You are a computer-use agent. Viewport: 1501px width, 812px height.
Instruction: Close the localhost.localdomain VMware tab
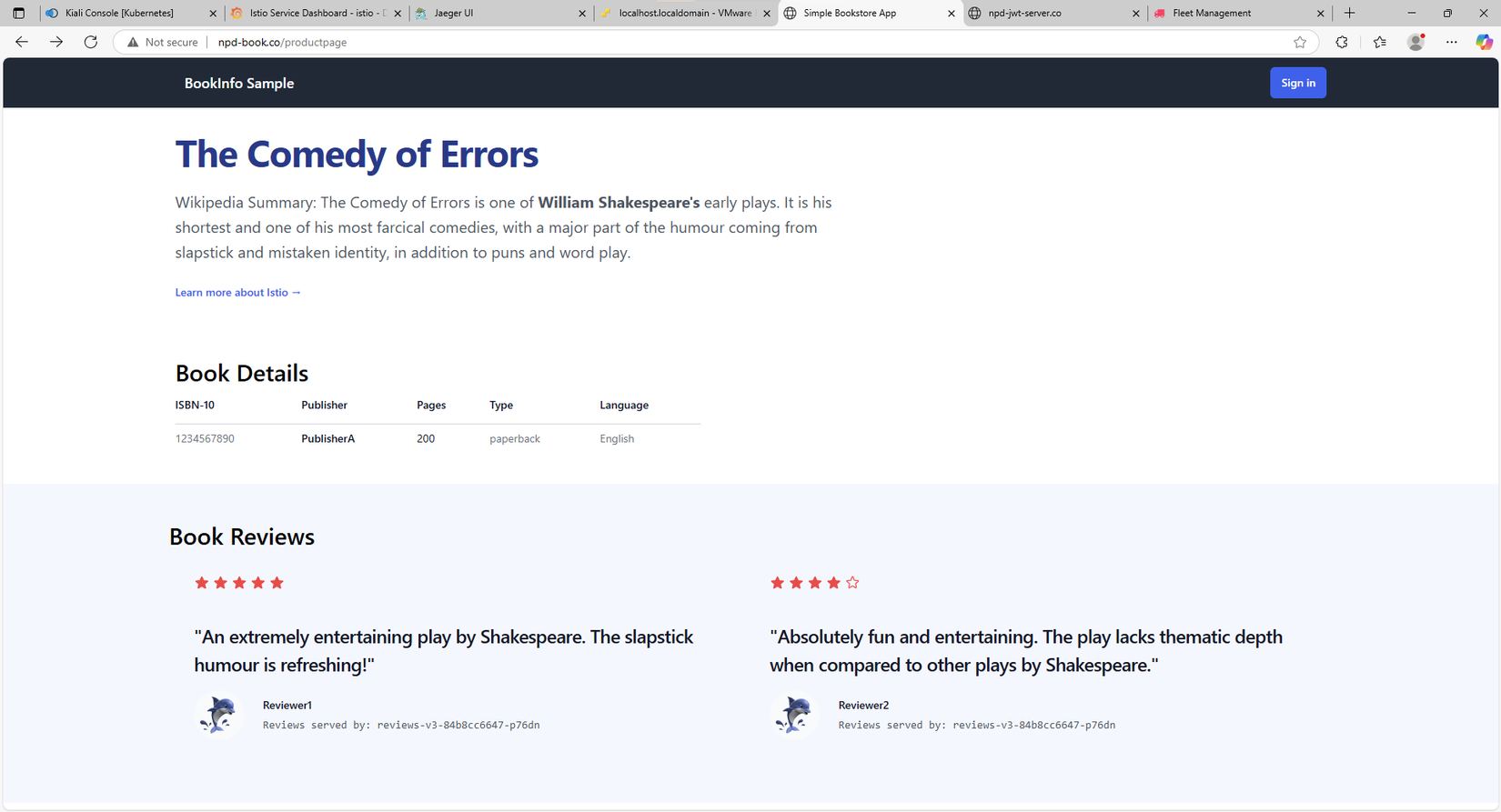[x=767, y=14]
